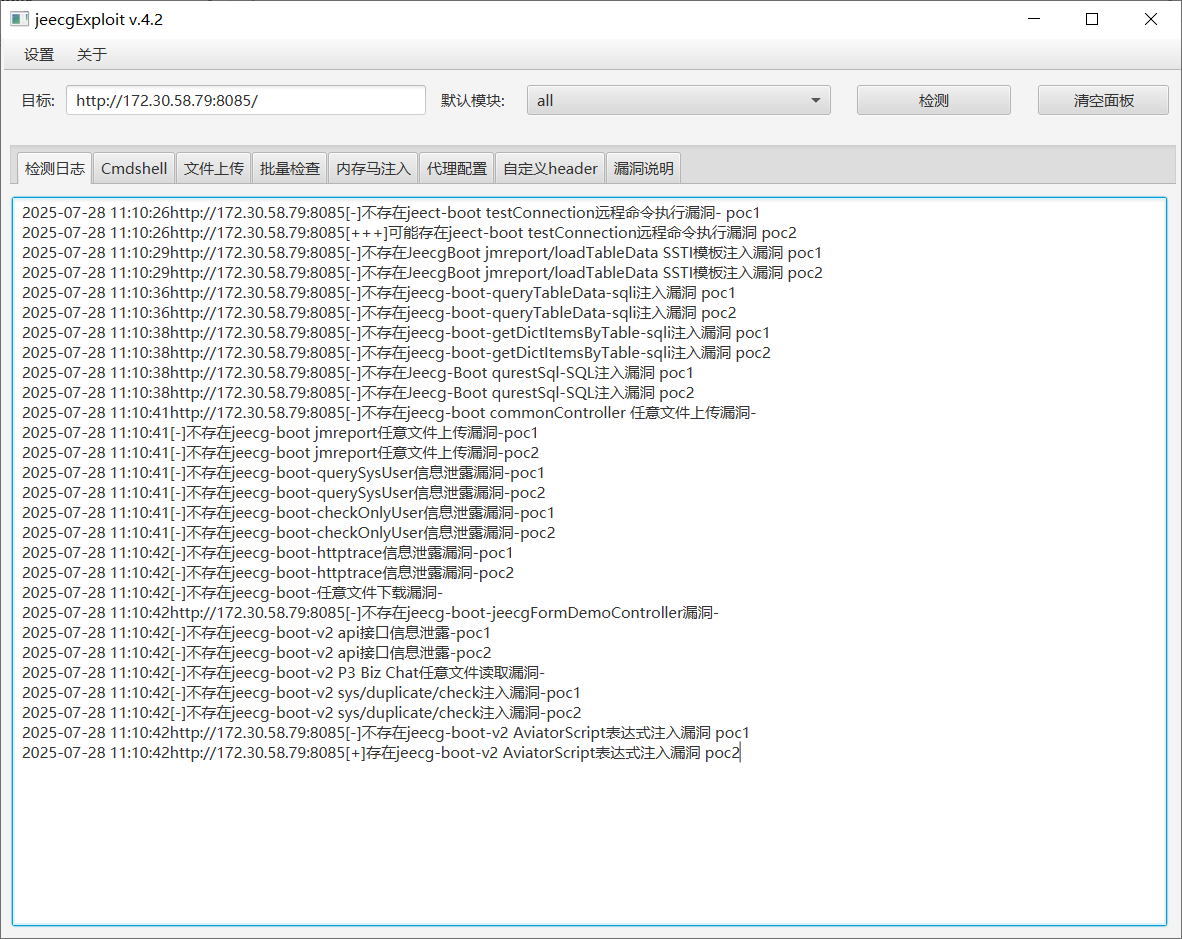
Task: Click log line getDictItemsByTable-sqli注入漏洞 poc2
Action: [396, 353]
